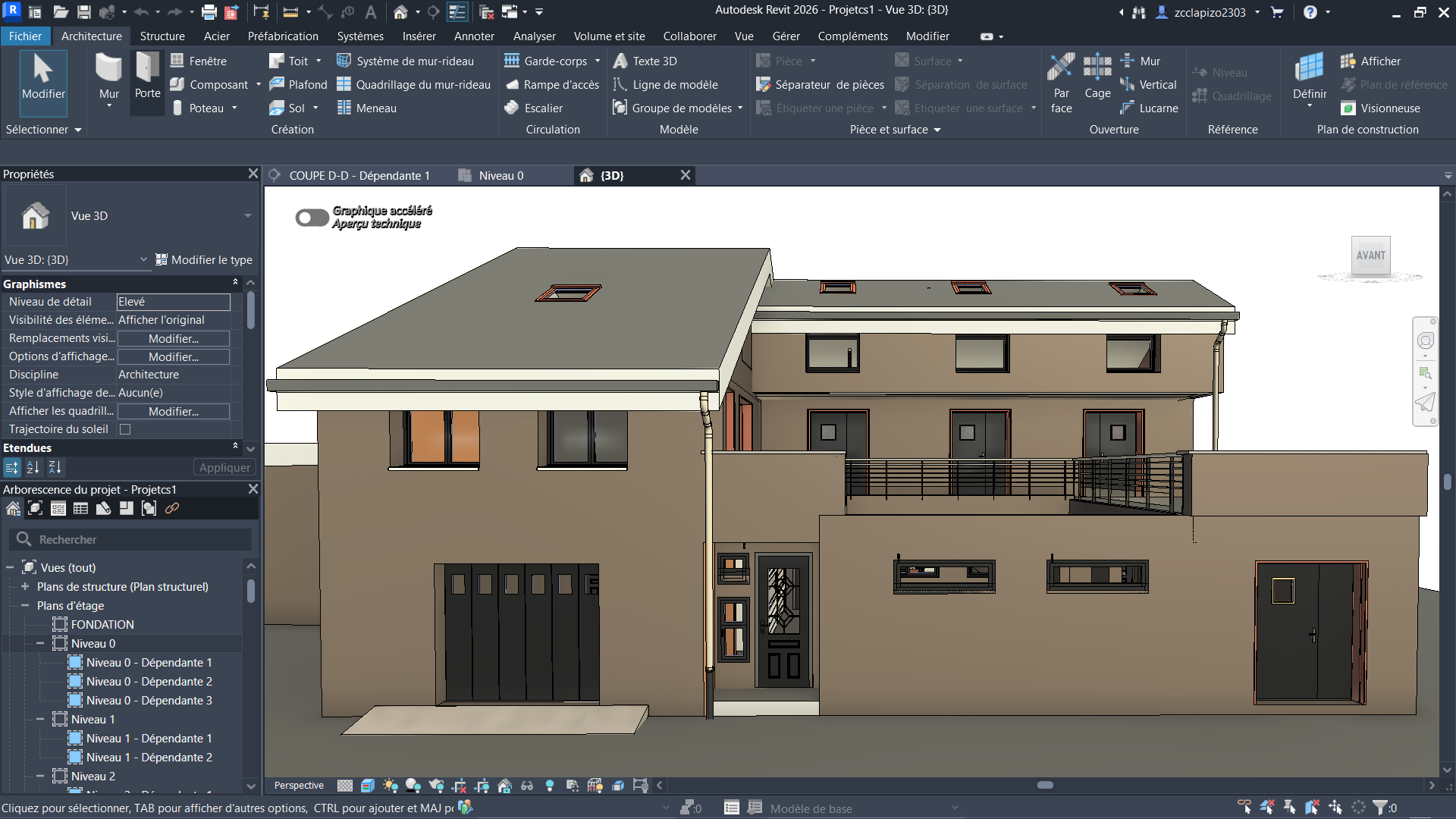Click the Cage shaft opening tool
Image resolution: width=1456 pixels, height=819 pixels.
[x=1097, y=76]
